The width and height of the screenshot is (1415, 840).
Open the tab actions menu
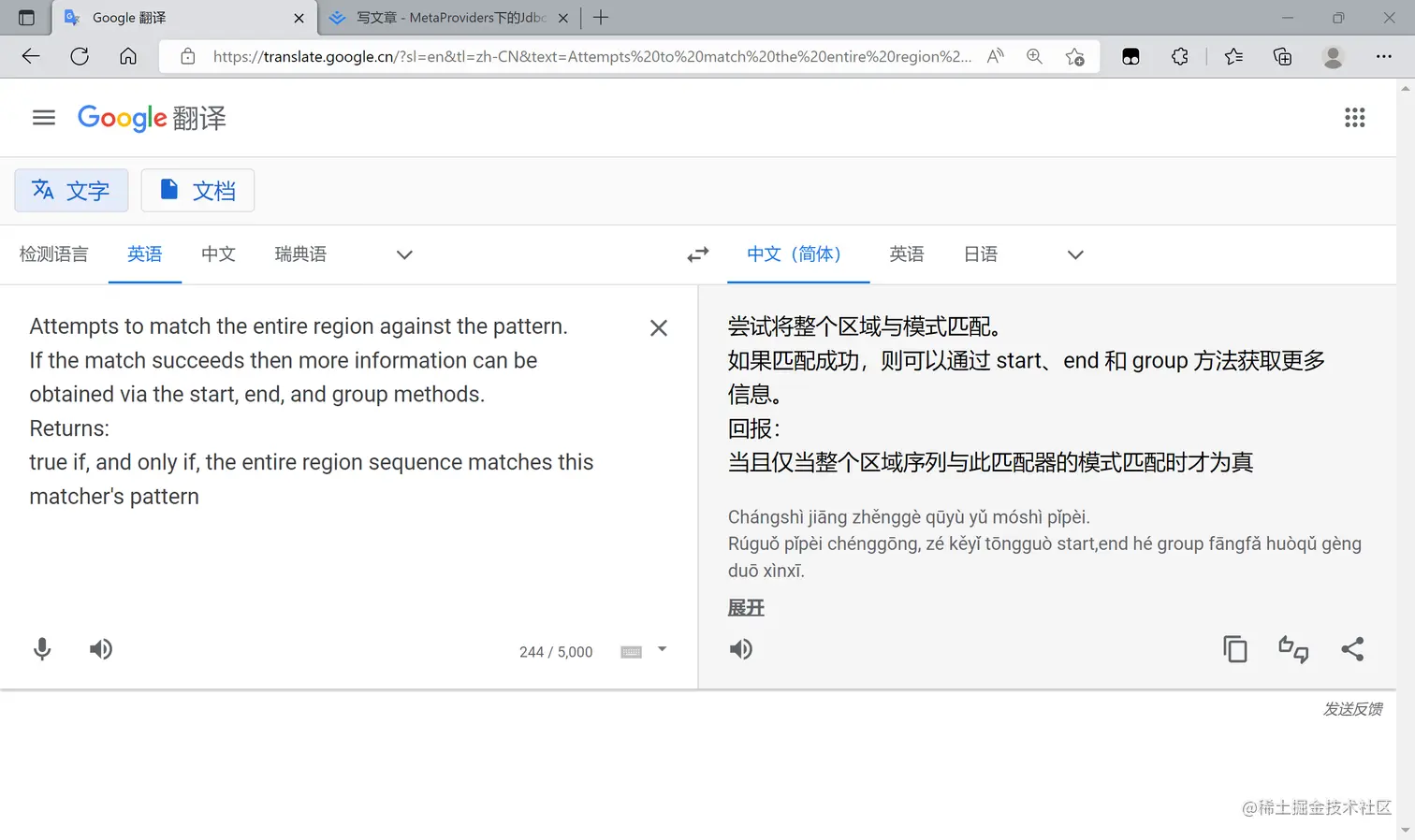[x=26, y=18]
